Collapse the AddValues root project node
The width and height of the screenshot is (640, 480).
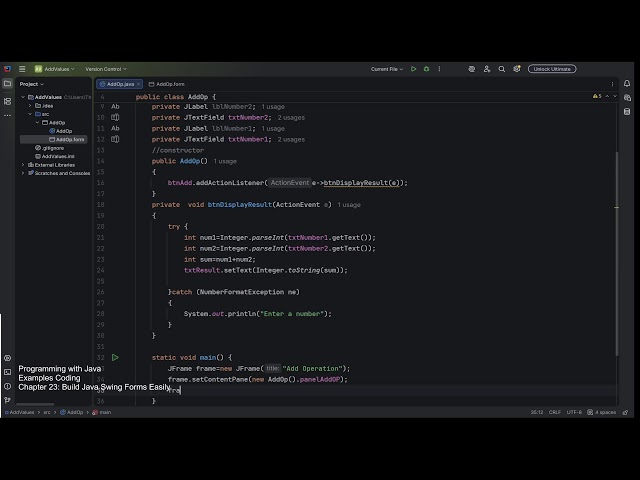point(23,97)
